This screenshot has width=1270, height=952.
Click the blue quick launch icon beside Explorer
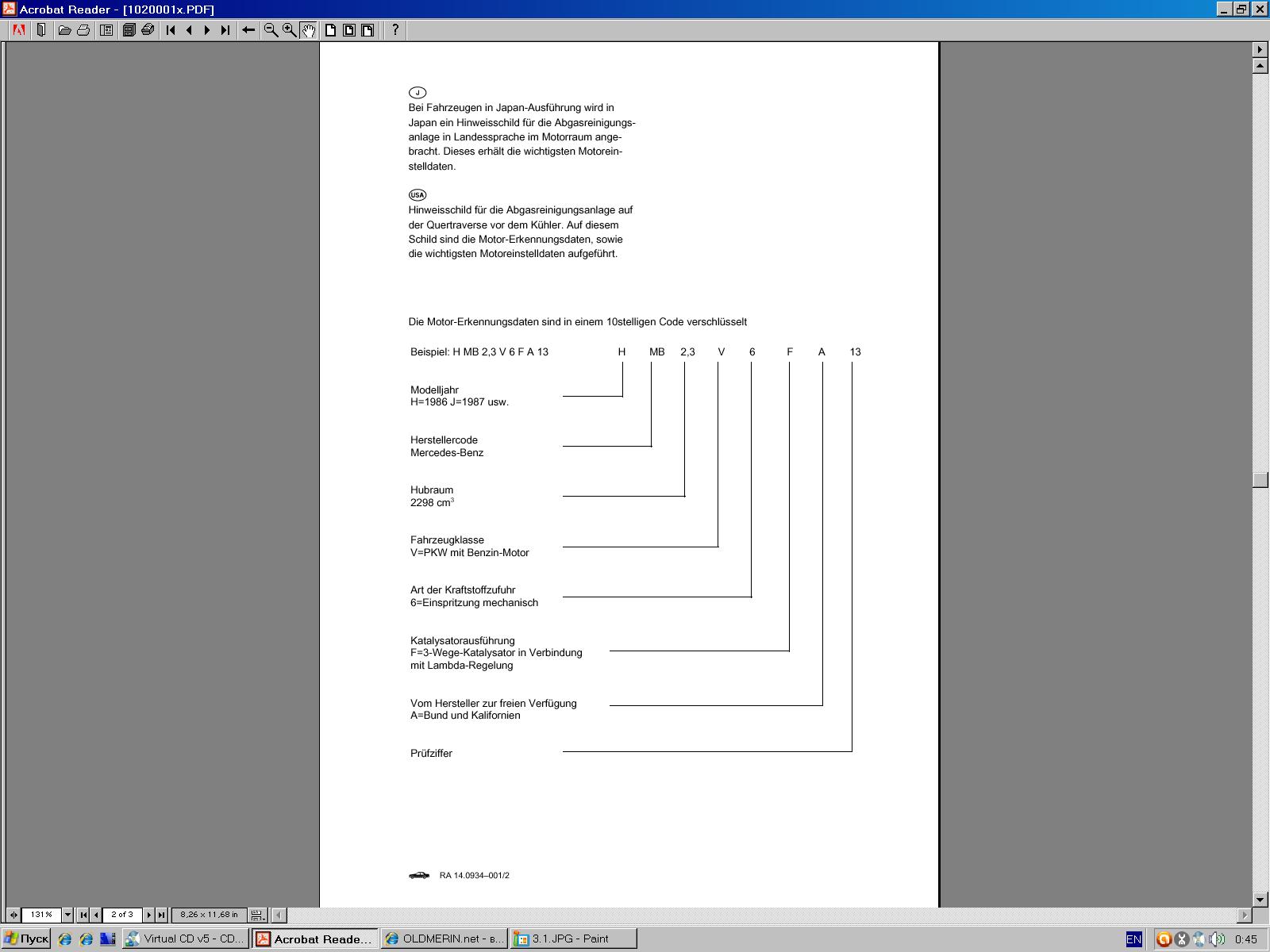107,939
